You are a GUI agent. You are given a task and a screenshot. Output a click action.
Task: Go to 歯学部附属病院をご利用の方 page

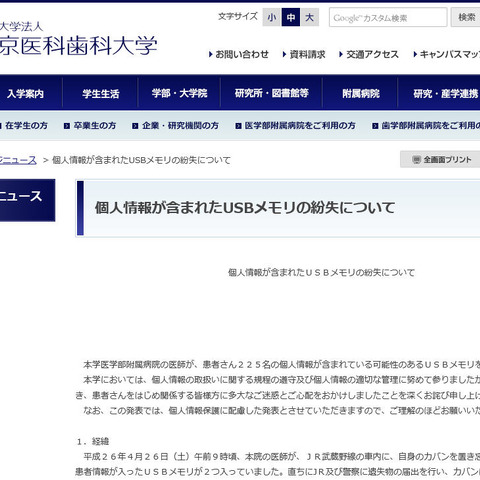(x=431, y=126)
